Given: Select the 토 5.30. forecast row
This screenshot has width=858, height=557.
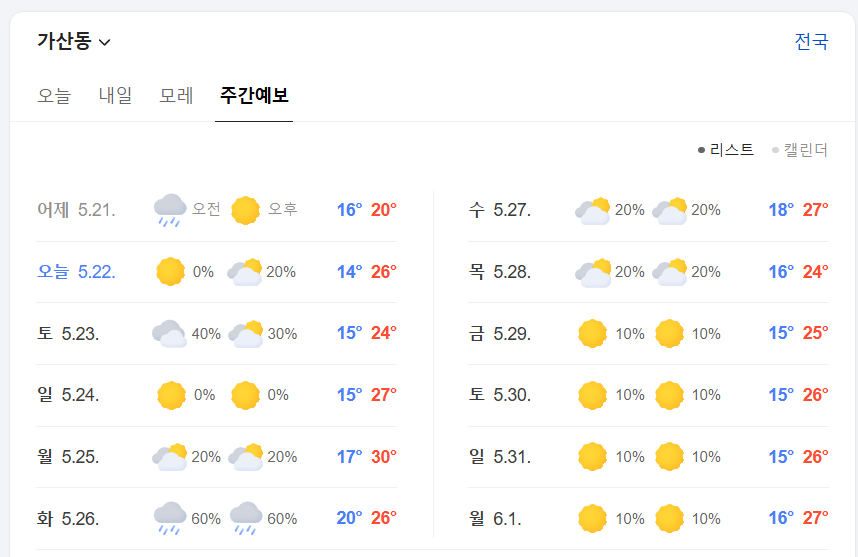Looking at the screenshot, I should (x=648, y=395).
